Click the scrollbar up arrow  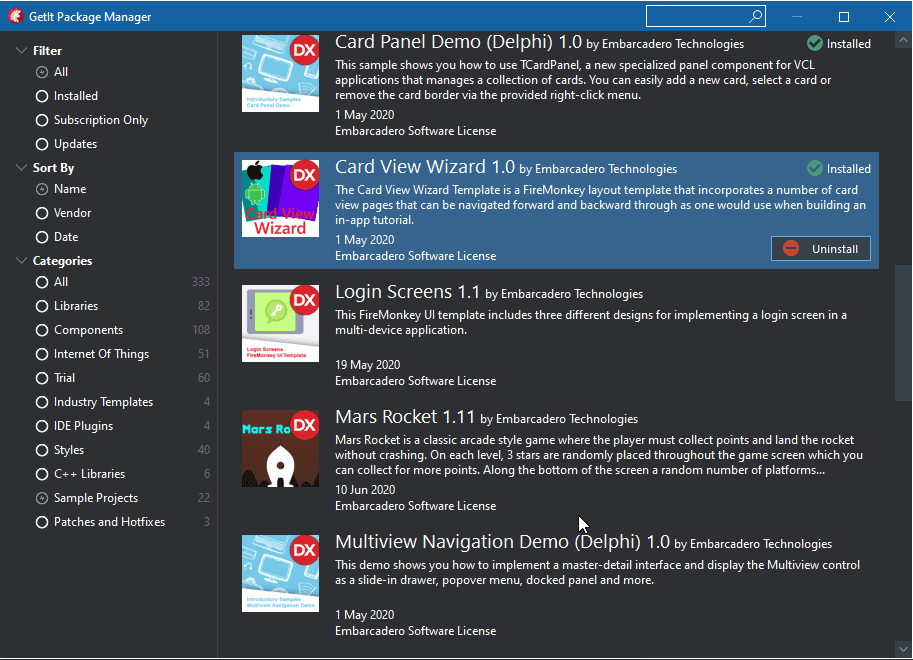903,40
